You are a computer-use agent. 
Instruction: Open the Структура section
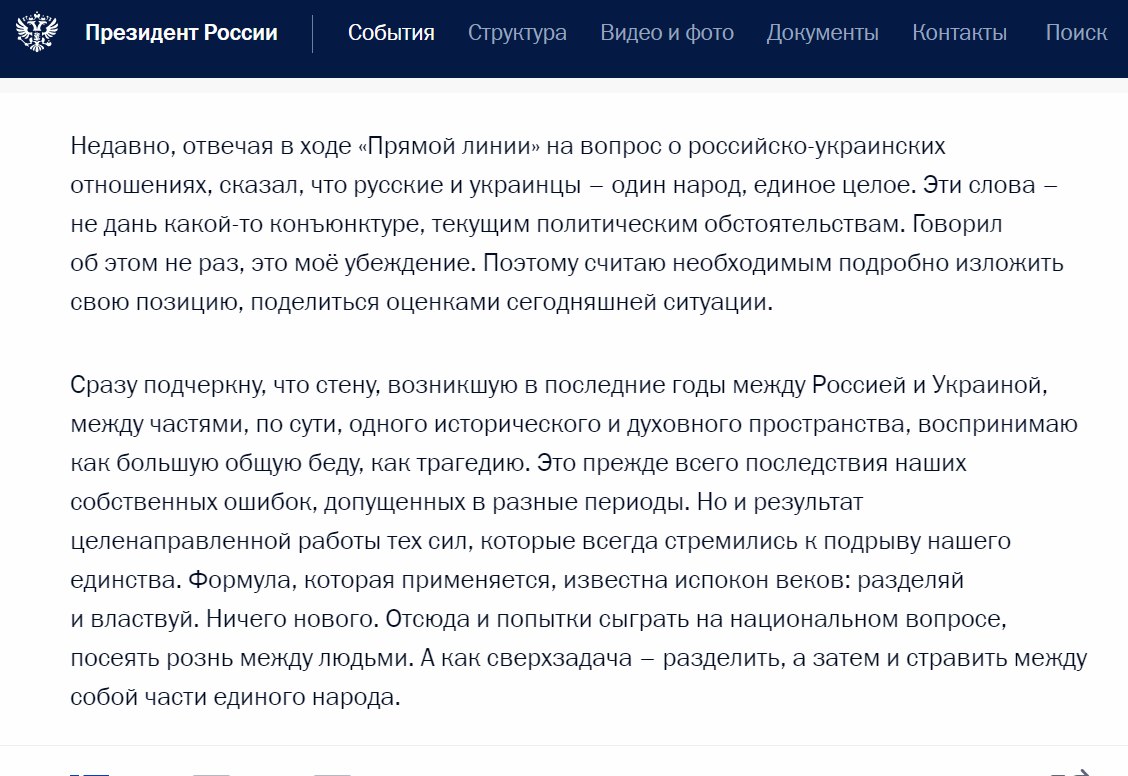pos(517,33)
